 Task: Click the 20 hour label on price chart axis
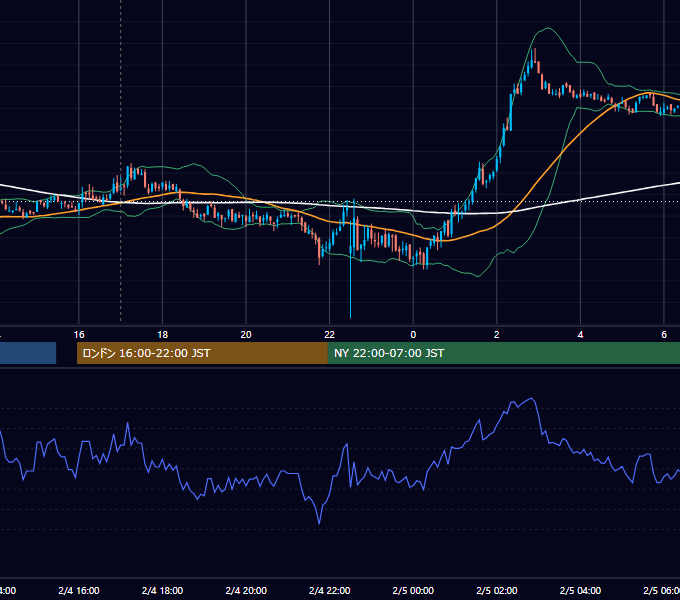click(x=246, y=335)
